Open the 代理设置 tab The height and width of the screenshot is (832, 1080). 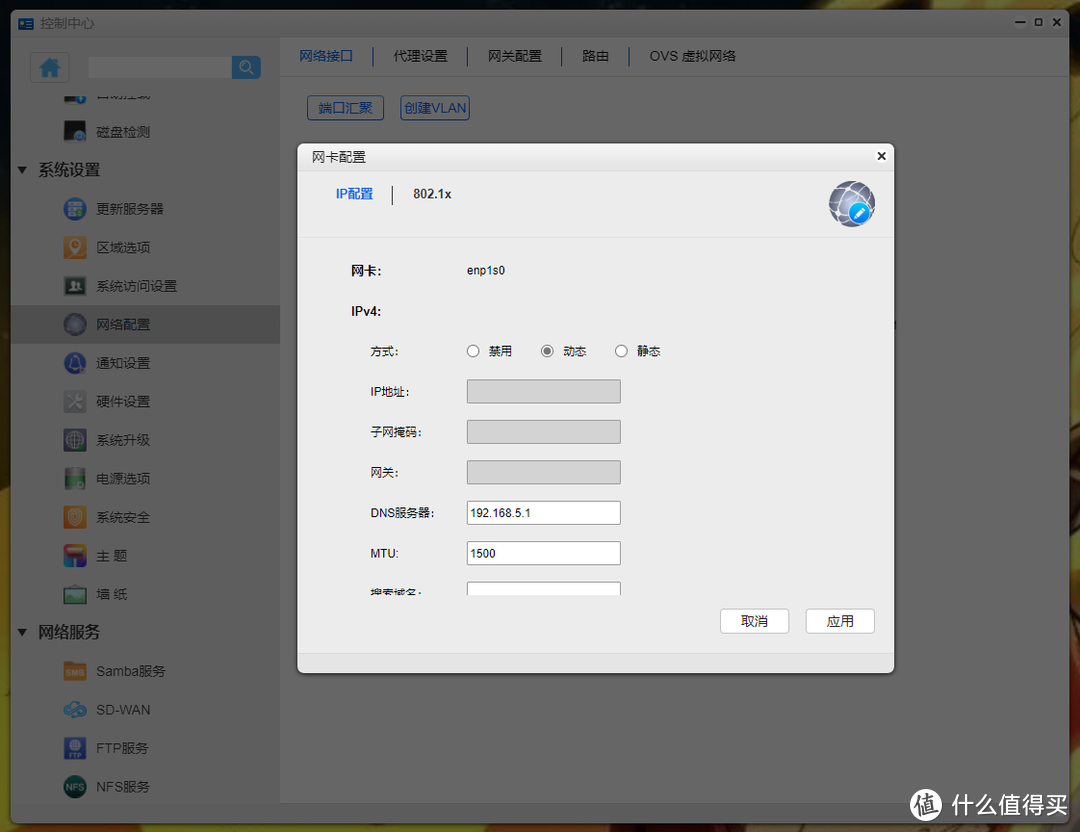point(421,56)
